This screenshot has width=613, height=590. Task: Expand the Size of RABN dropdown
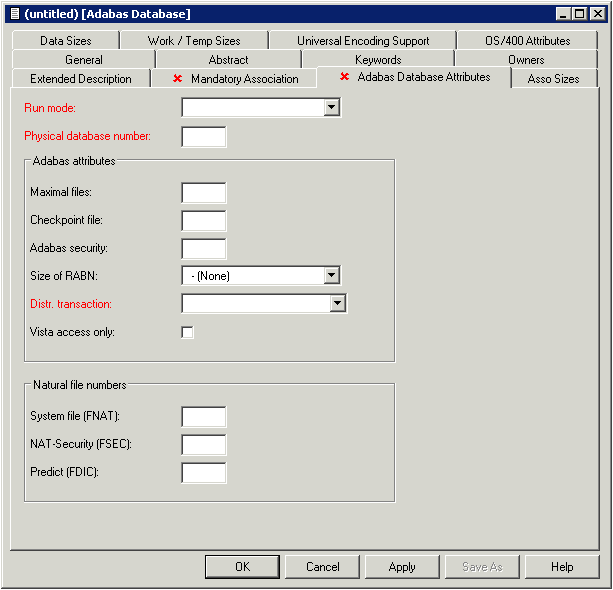click(332, 276)
